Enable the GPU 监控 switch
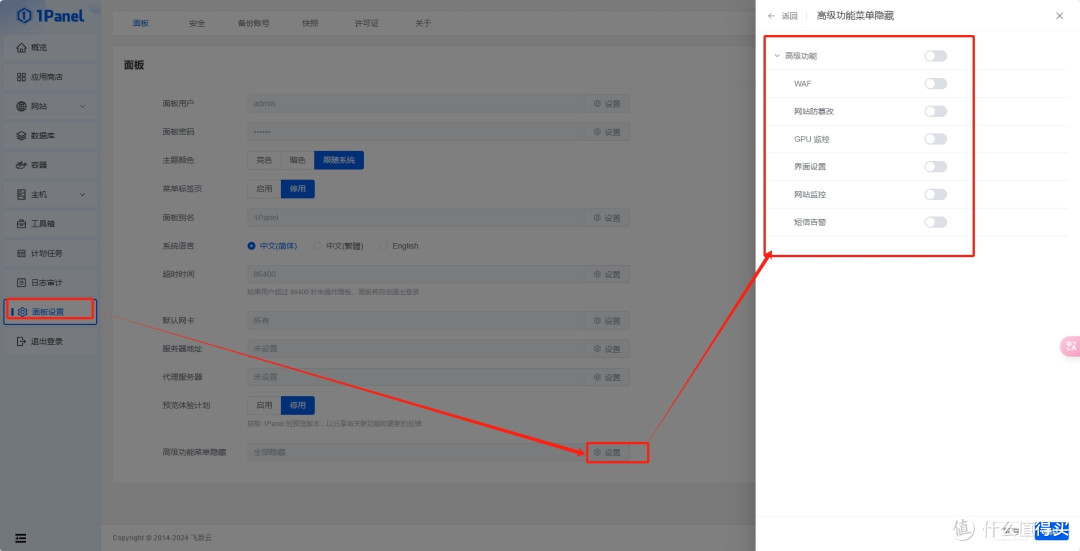 pos(935,139)
